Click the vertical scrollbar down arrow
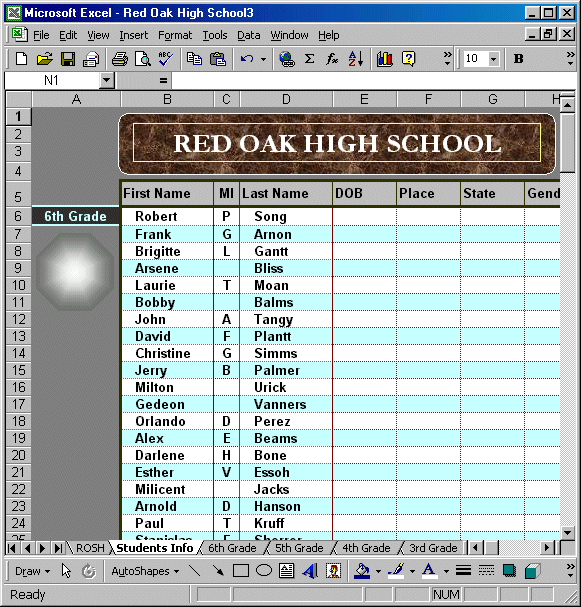Viewport: 581px width, 607px height. pyautogui.click(x=567, y=533)
